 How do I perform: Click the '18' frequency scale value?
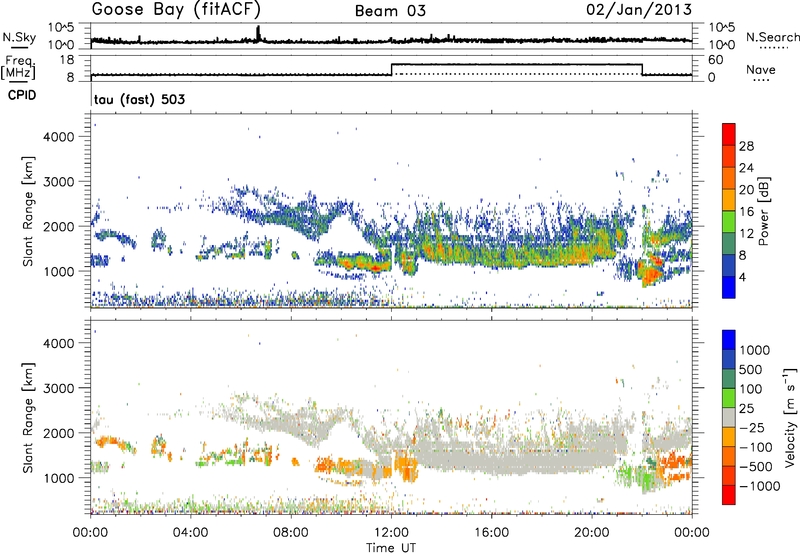point(66,60)
